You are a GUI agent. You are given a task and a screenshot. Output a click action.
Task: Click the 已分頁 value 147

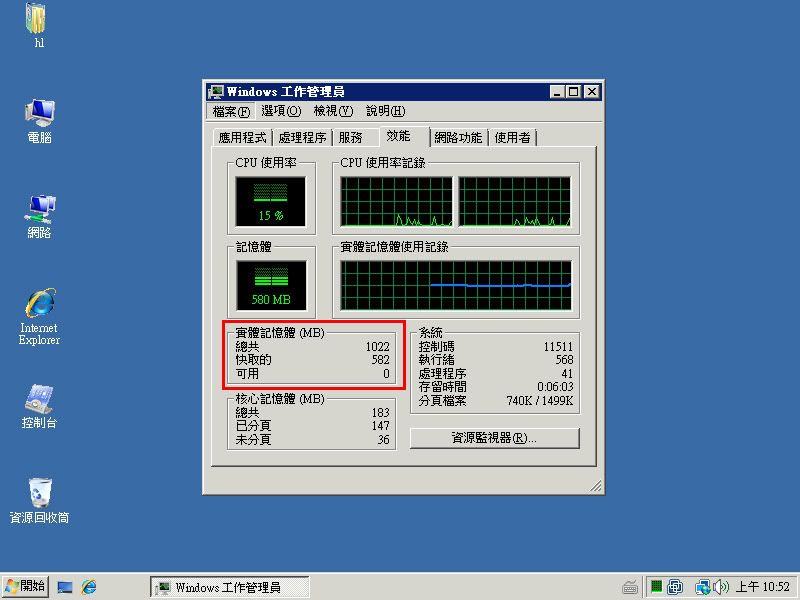pyautogui.click(x=381, y=426)
